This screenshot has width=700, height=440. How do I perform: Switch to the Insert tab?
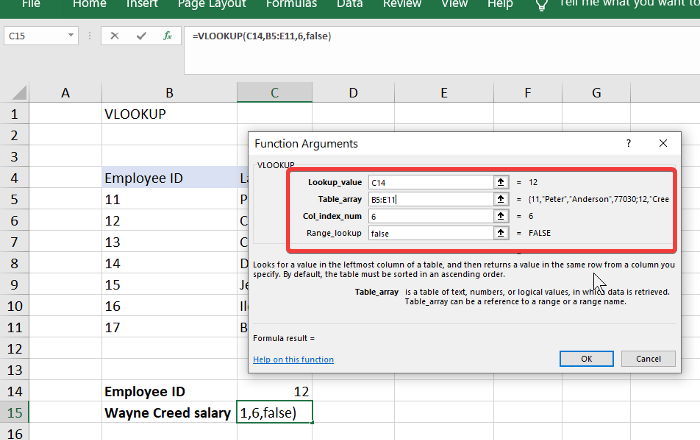click(x=142, y=4)
